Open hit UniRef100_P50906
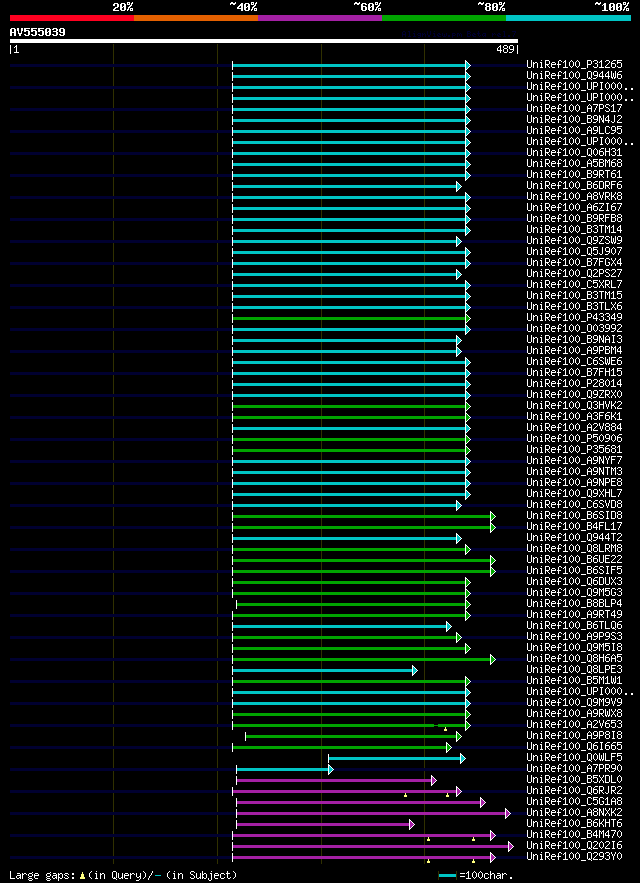The height and width of the screenshot is (883, 640). [x=574, y=438]
